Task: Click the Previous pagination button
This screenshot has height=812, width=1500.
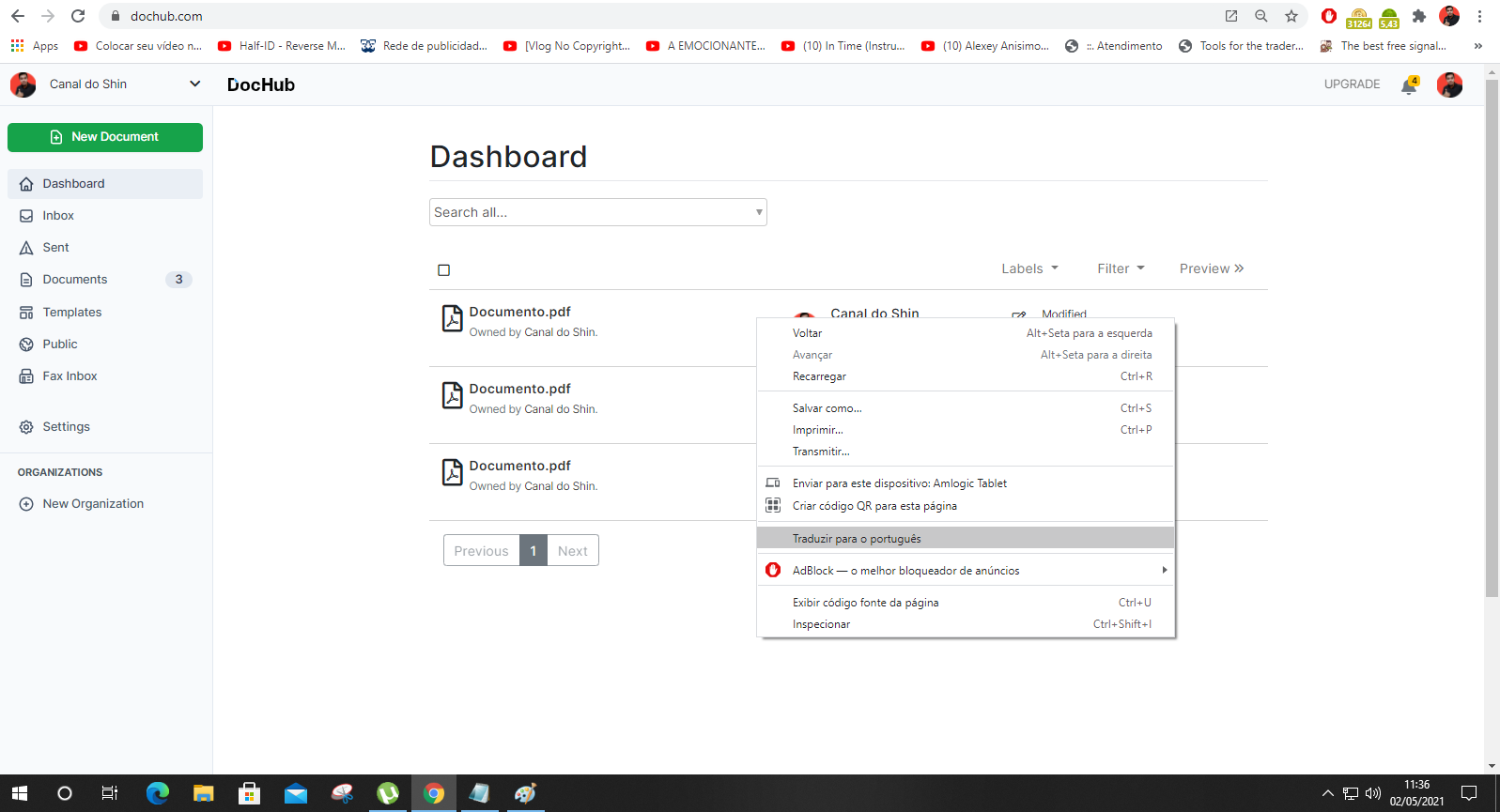Action: coord(482,551)
